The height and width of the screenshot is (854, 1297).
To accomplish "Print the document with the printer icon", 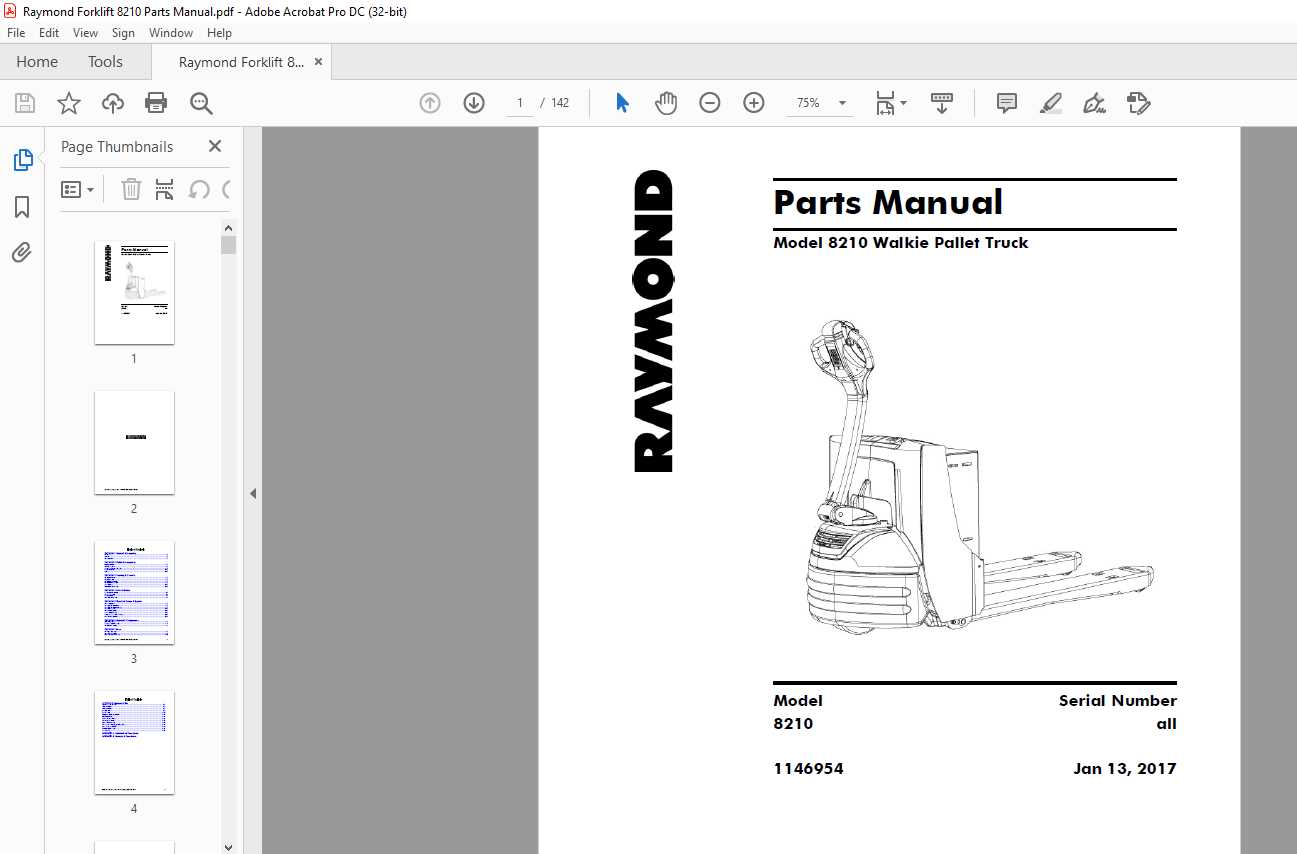I will pyautogui.click(x=156, y=103).
